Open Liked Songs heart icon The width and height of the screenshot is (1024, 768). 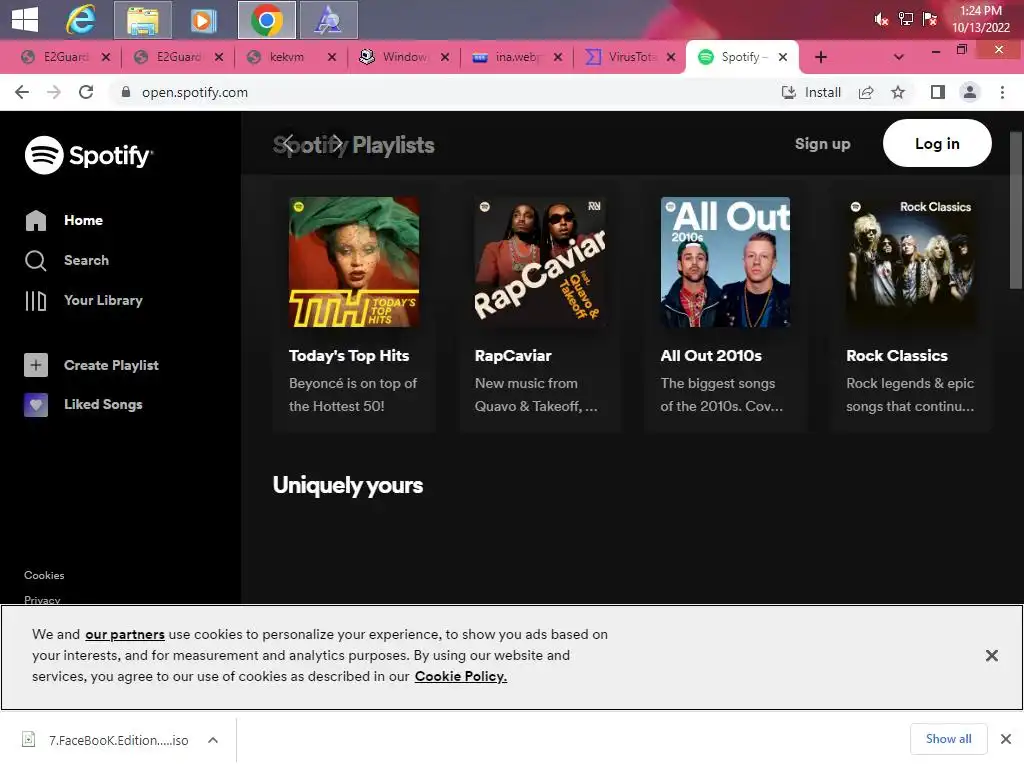pos(36,405)
